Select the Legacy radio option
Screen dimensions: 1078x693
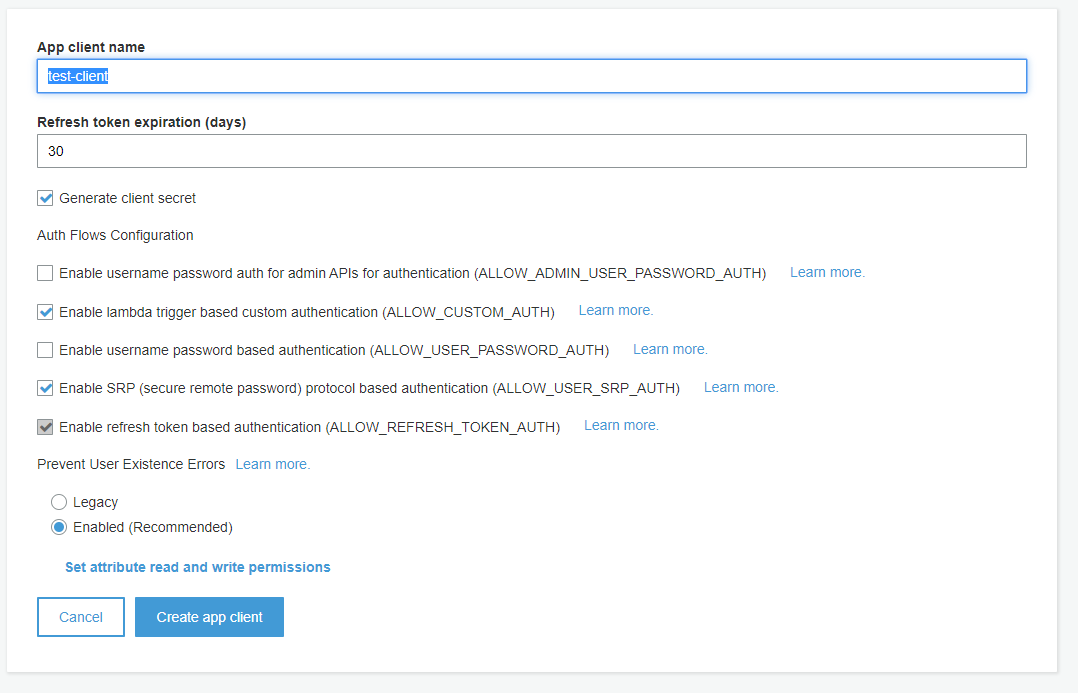(x=59, y=502)
